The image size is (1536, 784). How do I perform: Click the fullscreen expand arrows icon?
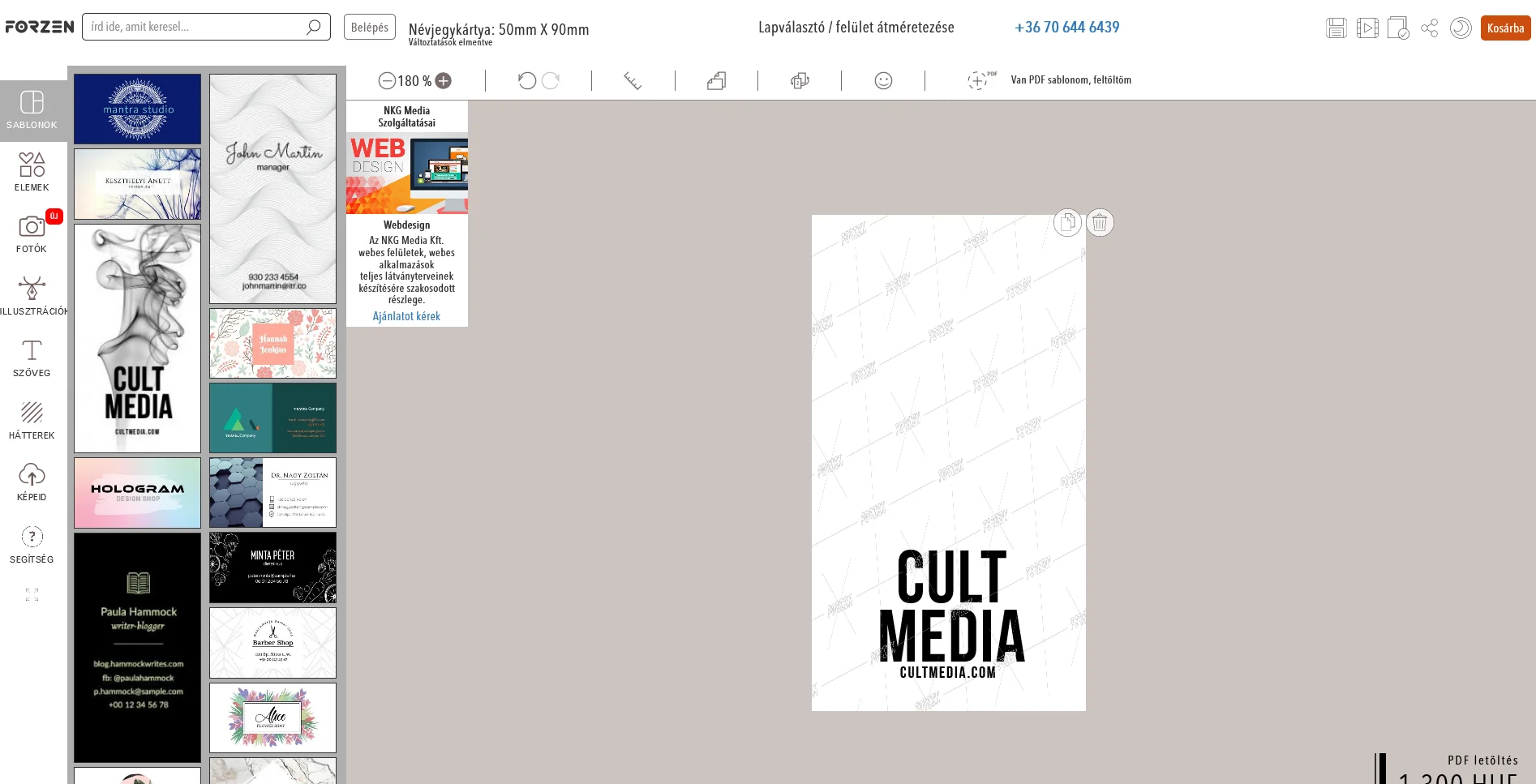tap(32, 594)
